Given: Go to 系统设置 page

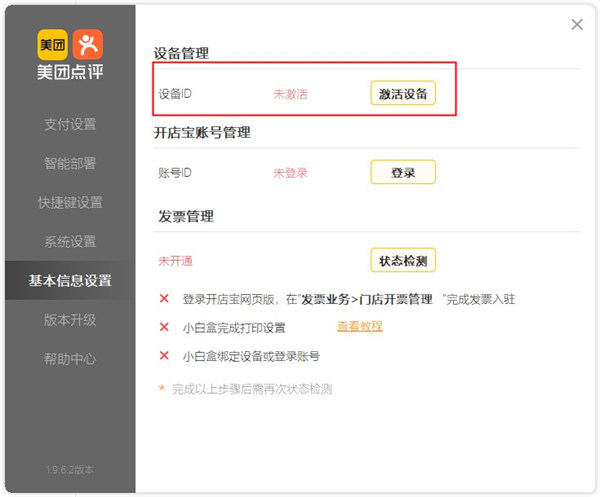Looking at the screenshot, I should (x=70, y=242).
